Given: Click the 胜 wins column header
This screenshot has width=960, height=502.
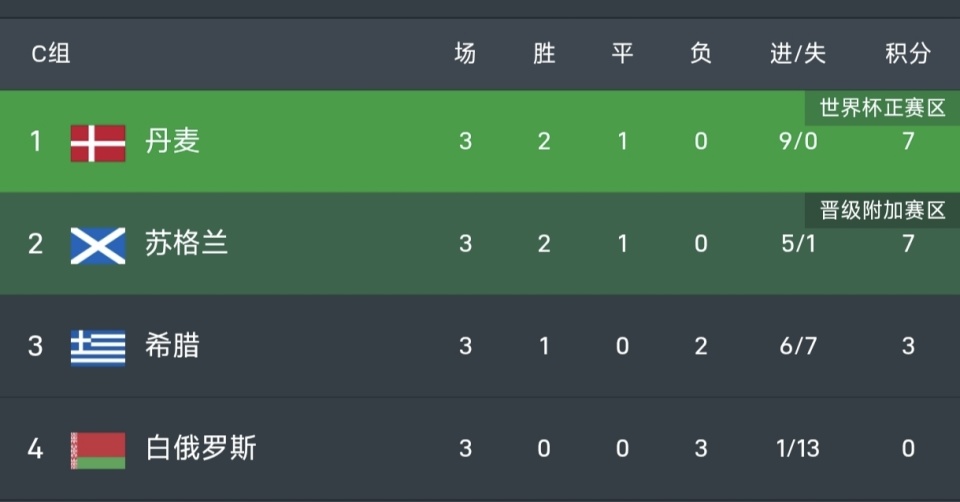Looking at the screenshot, I should 544,54.
